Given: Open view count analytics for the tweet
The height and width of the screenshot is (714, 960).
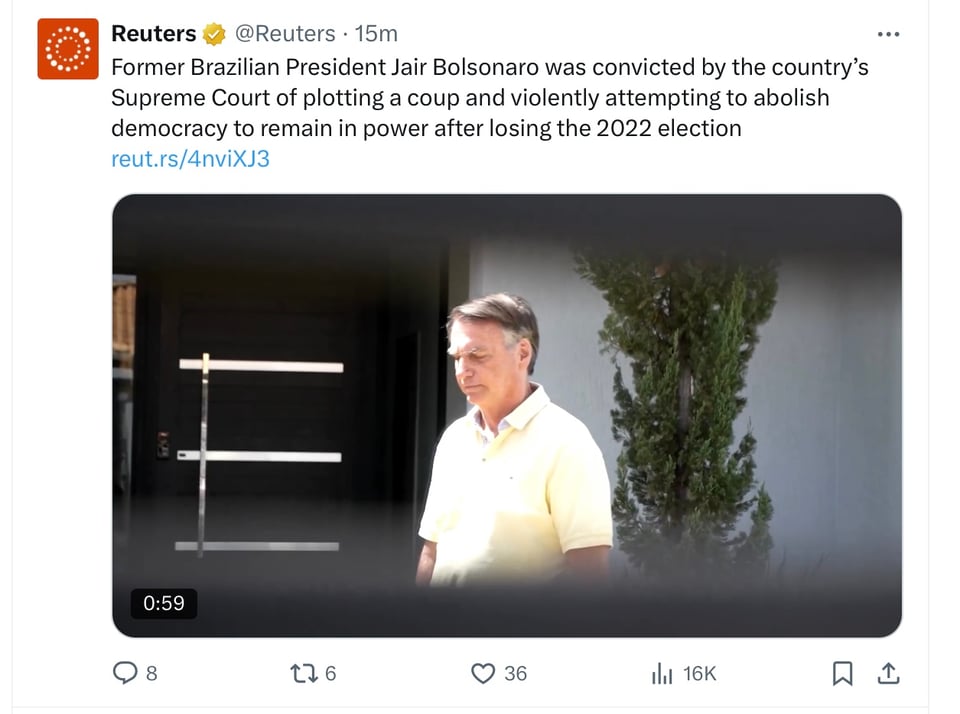Looking at the screenshot, I should [662, 673].
